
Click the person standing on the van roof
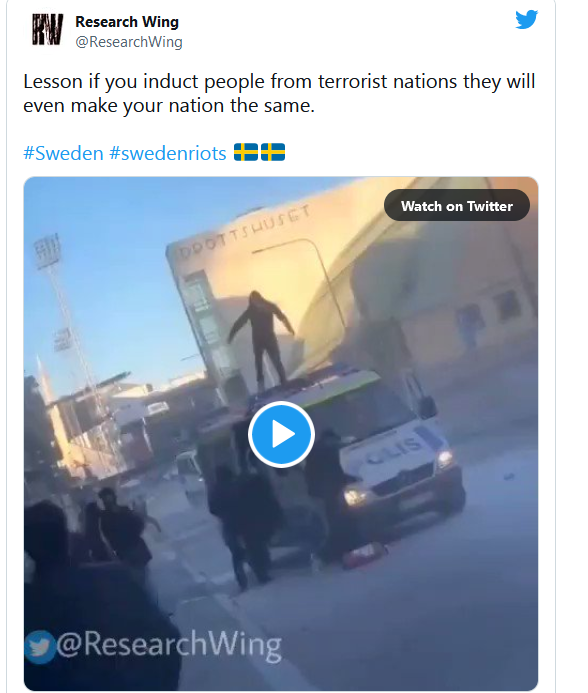(261, 340)
